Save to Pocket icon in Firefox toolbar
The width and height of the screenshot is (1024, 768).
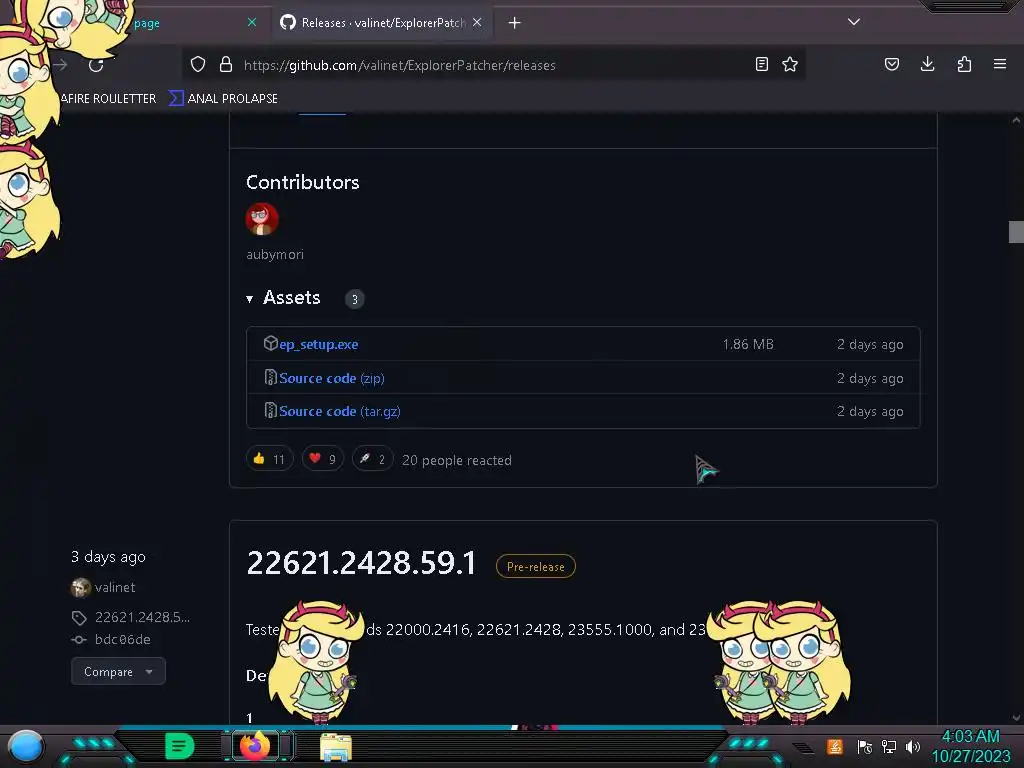coord(891,64)
